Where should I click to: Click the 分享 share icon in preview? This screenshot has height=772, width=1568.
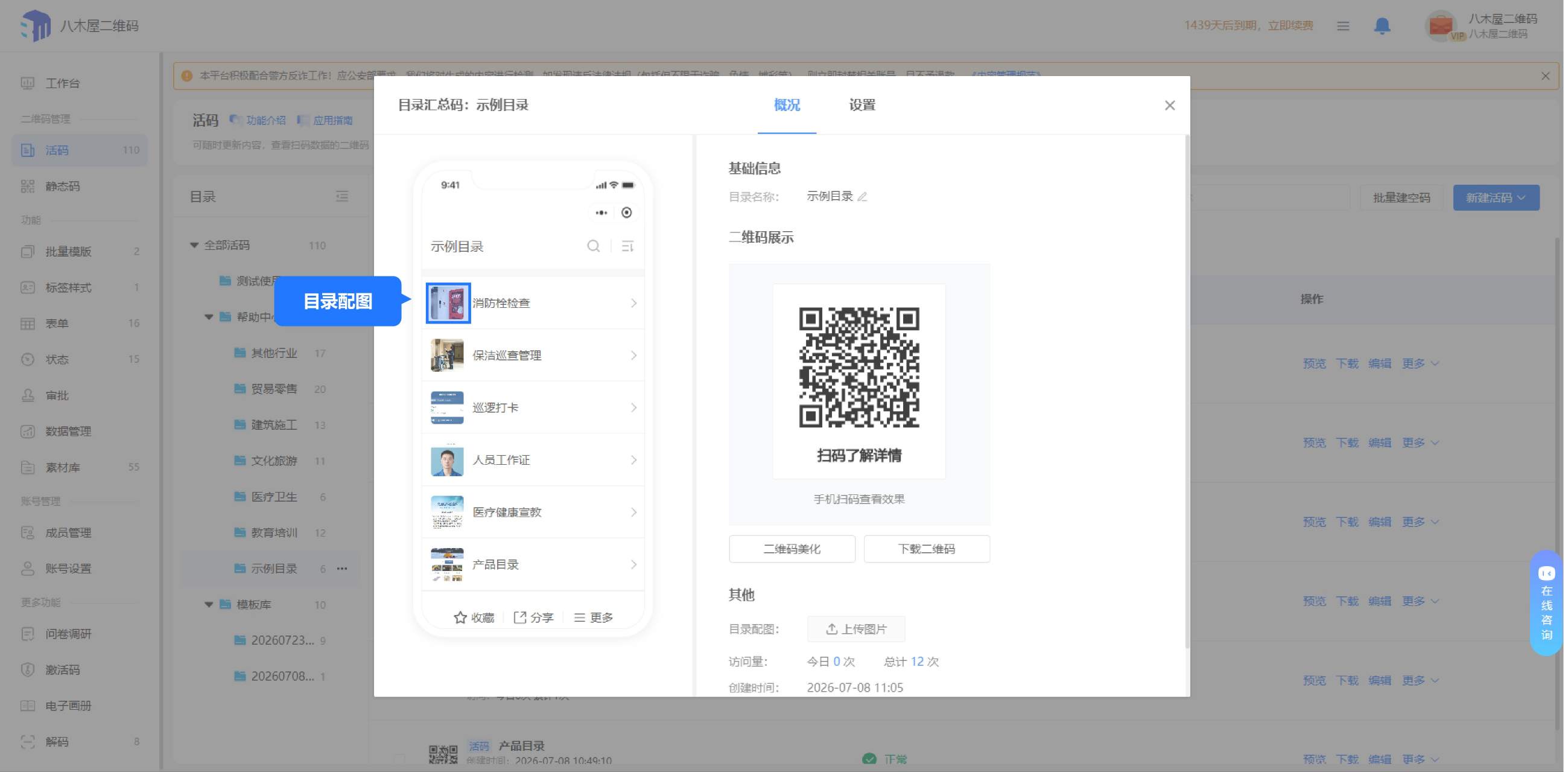click(x=519, y=617)
